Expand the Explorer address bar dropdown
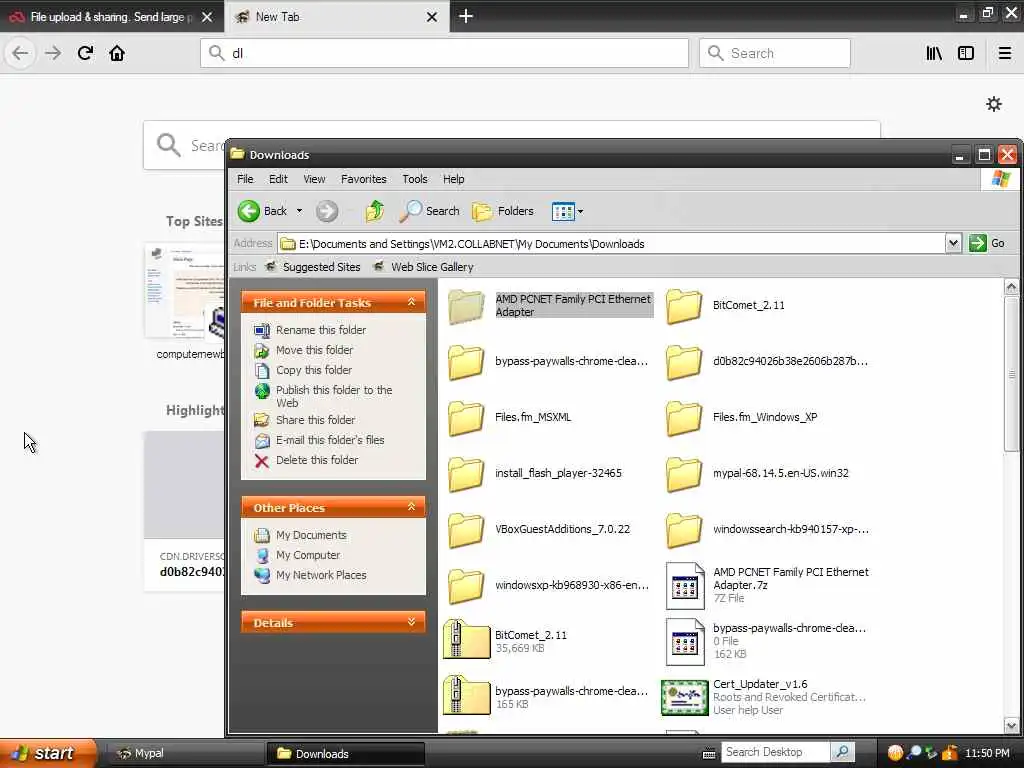 tap(953, 244)
